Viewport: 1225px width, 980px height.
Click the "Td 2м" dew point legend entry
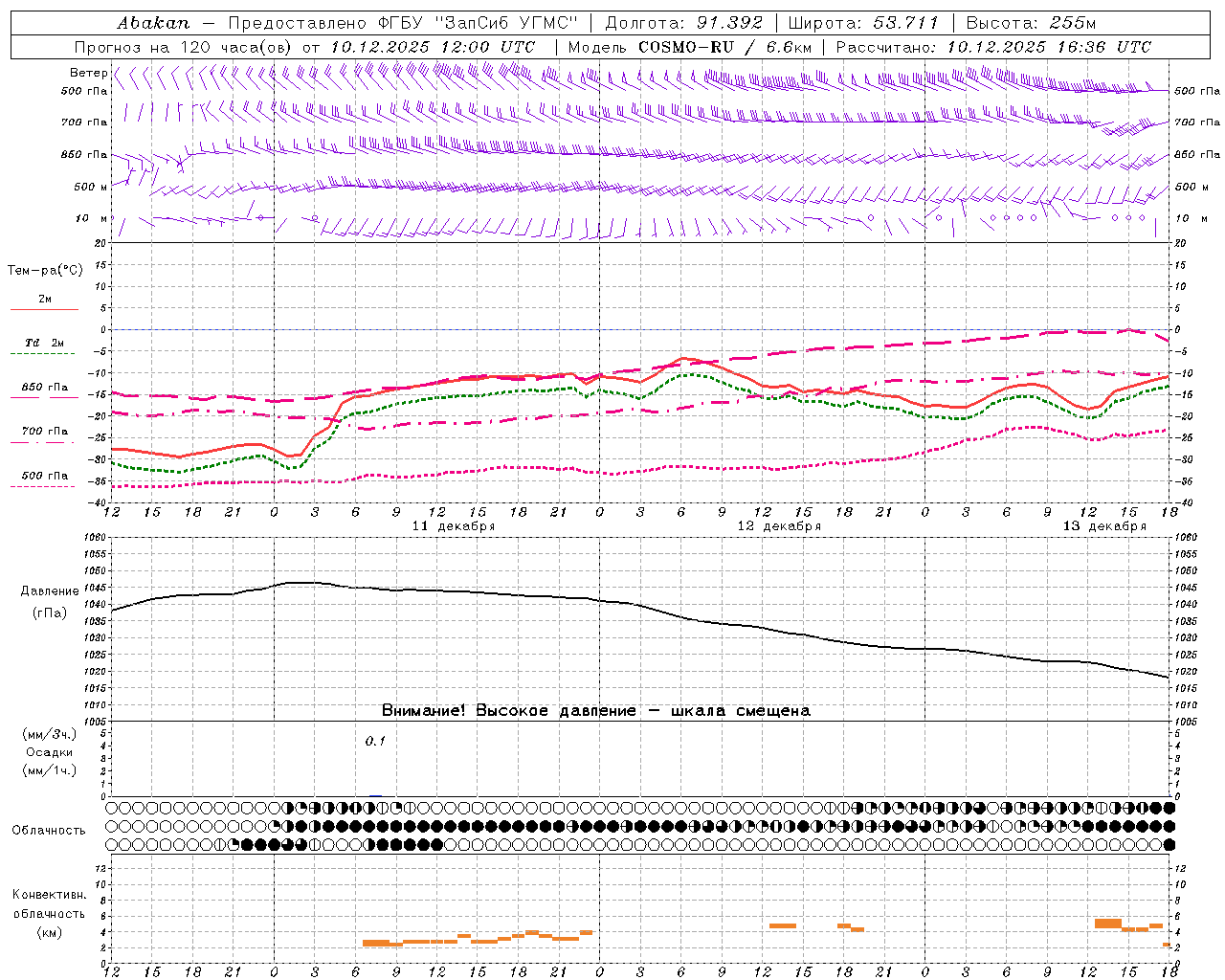pos(45,343)
